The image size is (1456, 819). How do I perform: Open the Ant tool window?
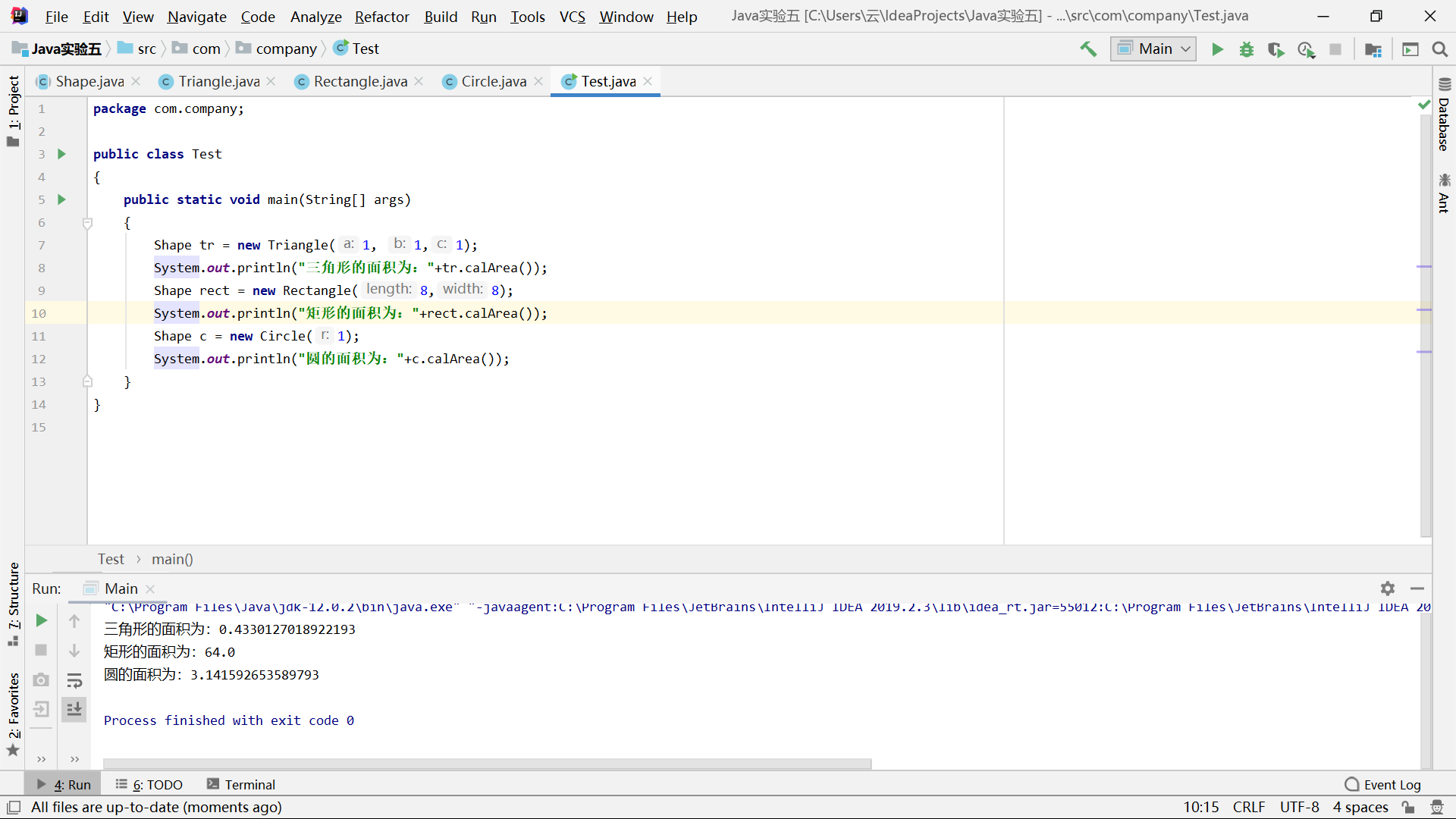point(1444,193)
